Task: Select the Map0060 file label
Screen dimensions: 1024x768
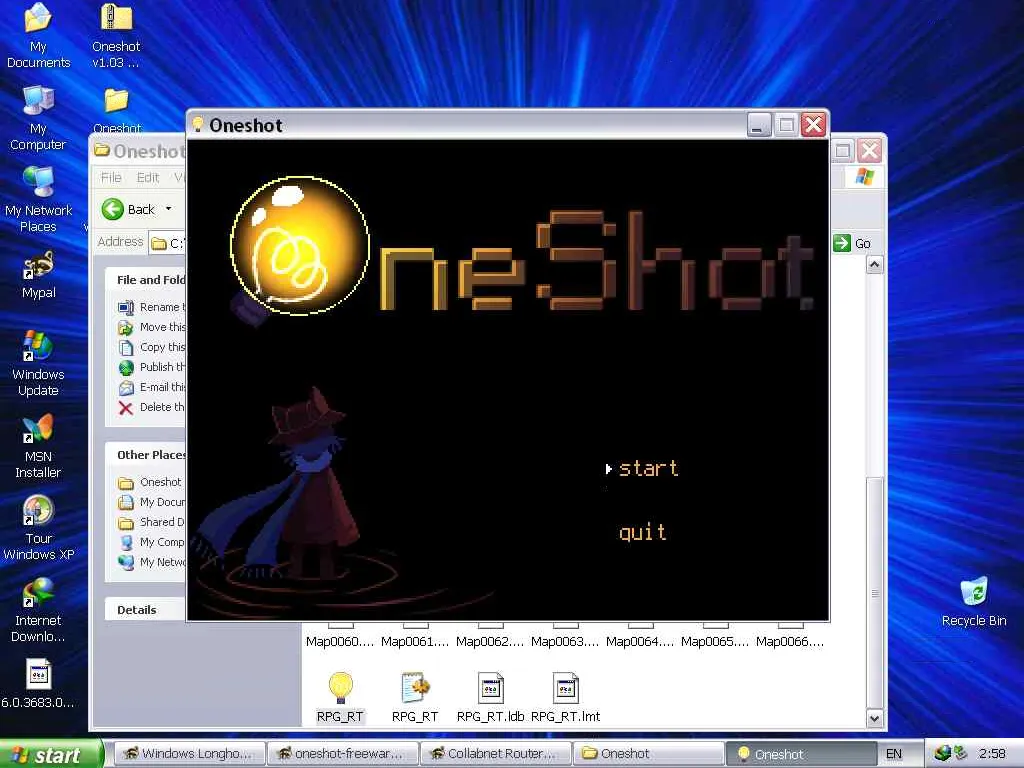Action: click(340, 641)
